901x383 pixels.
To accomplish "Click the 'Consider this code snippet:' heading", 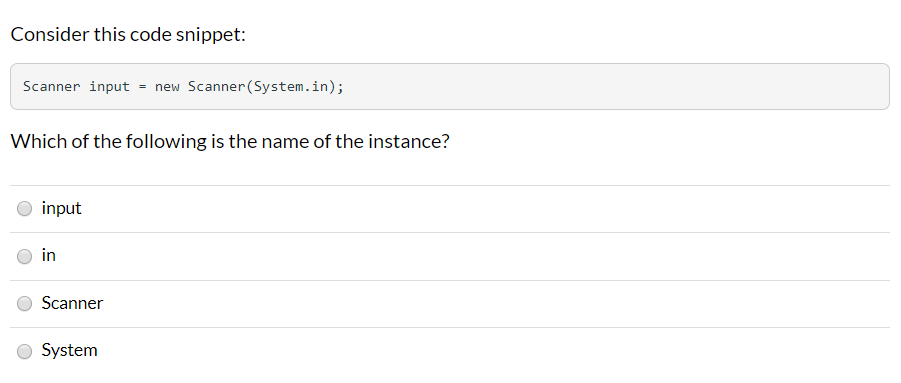I will click(x=128, y=34).
